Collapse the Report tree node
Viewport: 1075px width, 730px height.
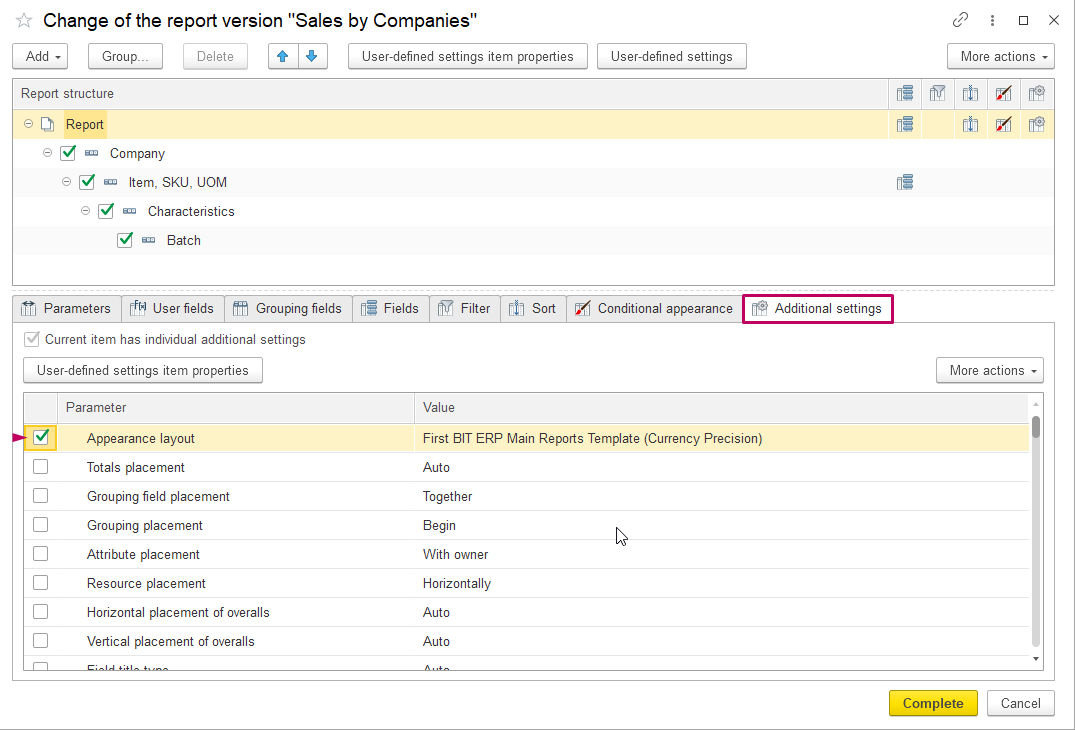(x=28, y=124)
